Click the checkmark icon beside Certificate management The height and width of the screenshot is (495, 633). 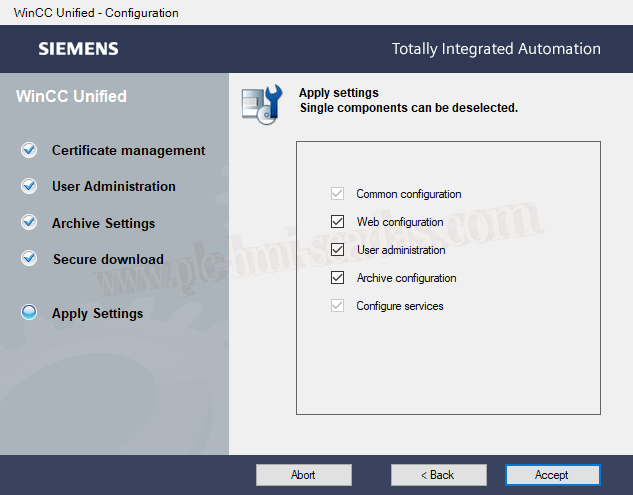(x=29, y=150)
